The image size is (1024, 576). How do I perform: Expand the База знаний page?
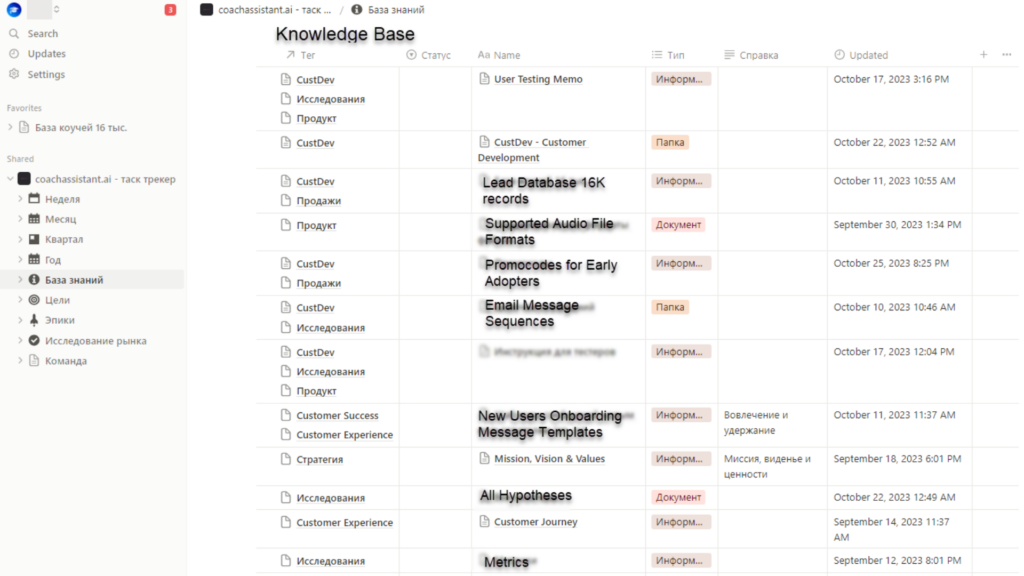tap(20, 280)
